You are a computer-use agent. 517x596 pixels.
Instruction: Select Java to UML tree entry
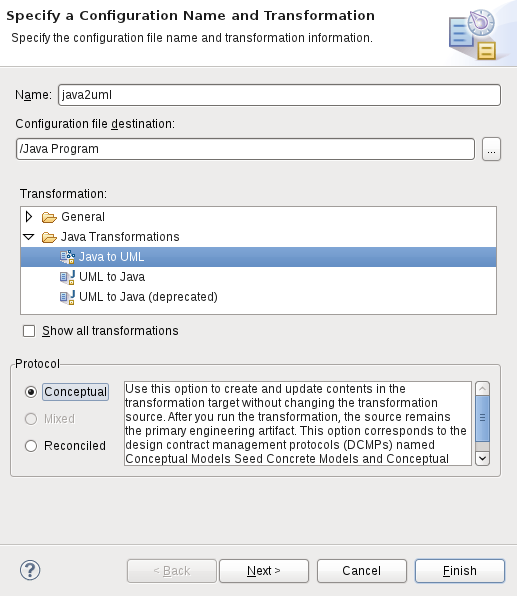click(258, 257)
